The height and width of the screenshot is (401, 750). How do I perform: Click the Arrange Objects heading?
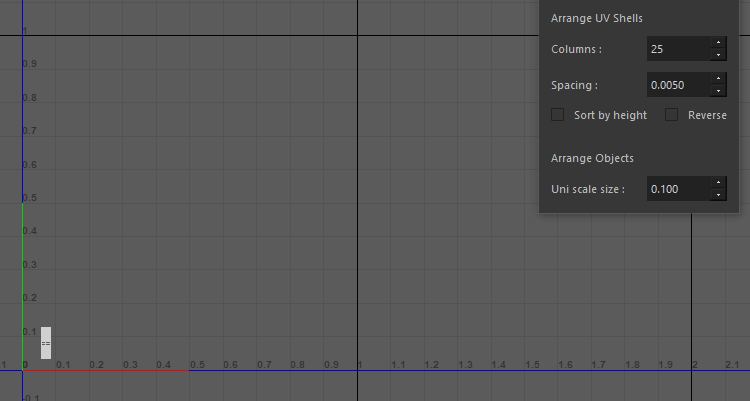(592, 158)
